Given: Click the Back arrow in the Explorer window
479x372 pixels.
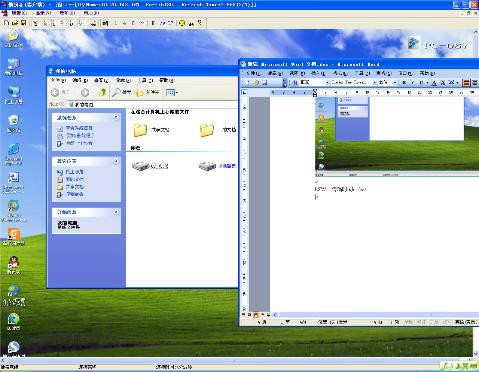Looking at the screenshot, I should 56,92.
